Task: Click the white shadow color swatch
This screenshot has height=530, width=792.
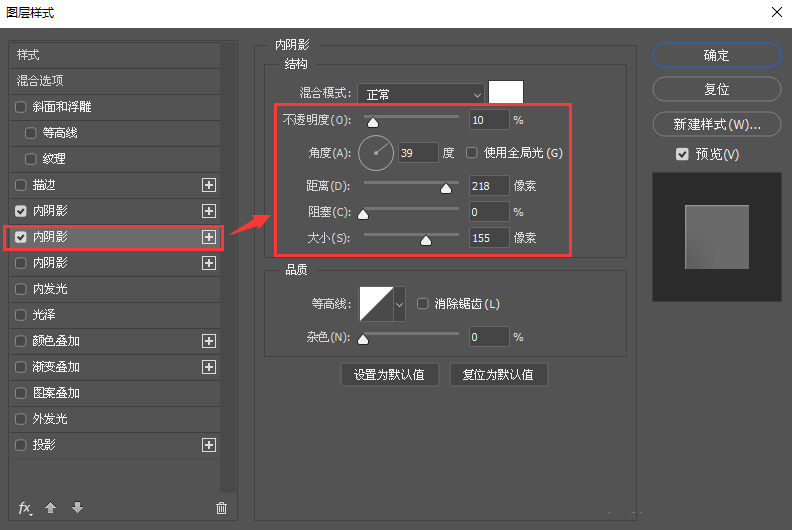Action: (506, 92)
